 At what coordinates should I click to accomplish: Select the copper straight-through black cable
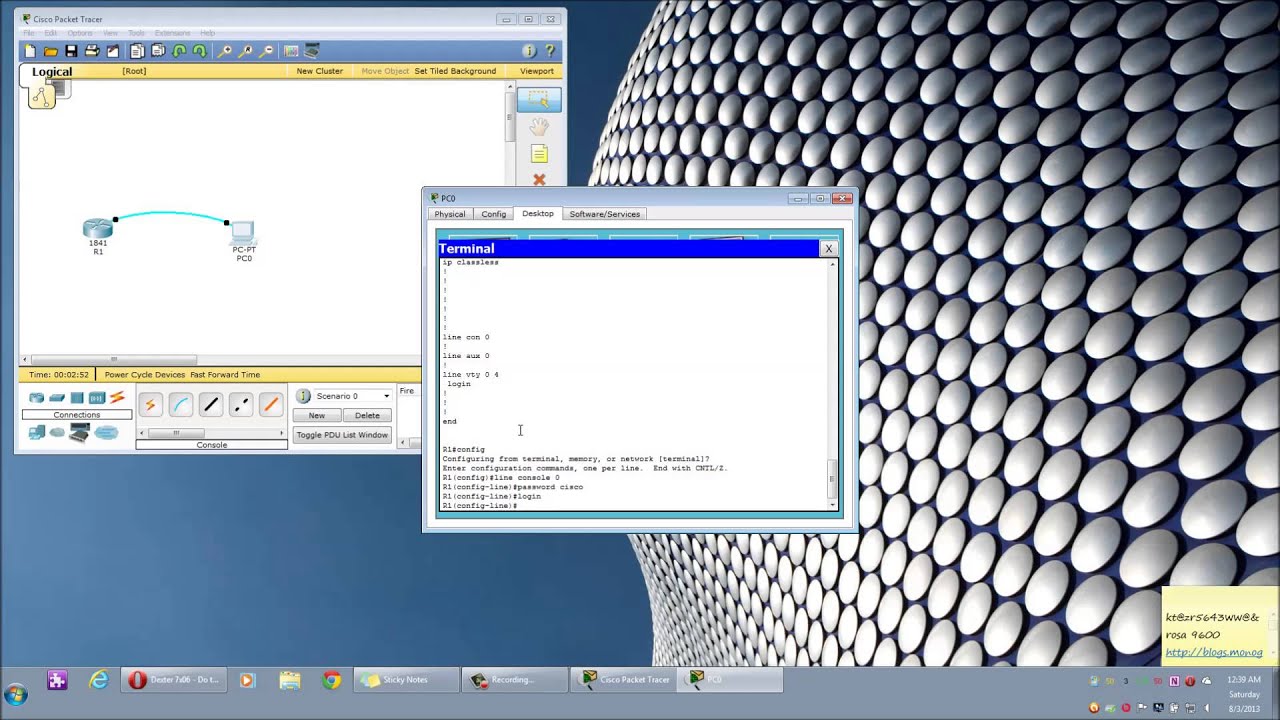pos(210,405)
